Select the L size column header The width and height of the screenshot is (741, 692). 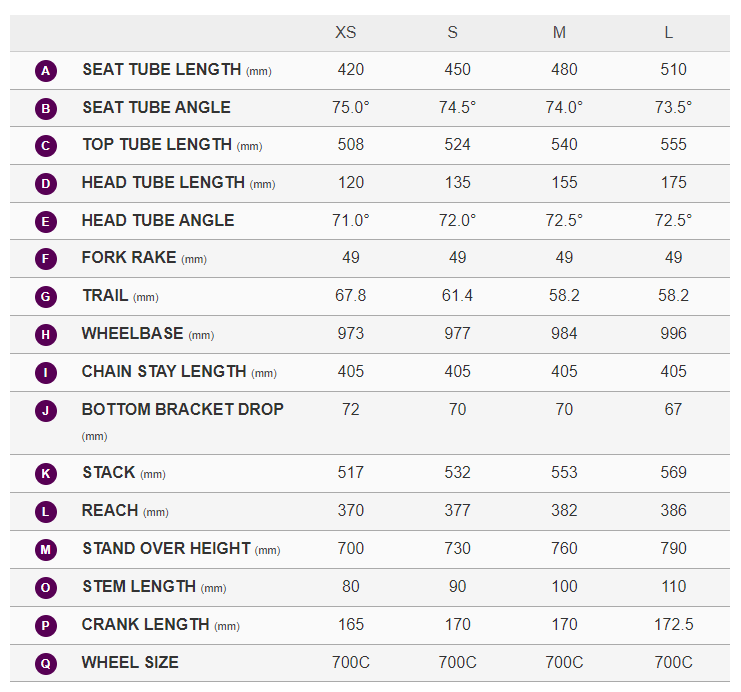click(669, 33)
